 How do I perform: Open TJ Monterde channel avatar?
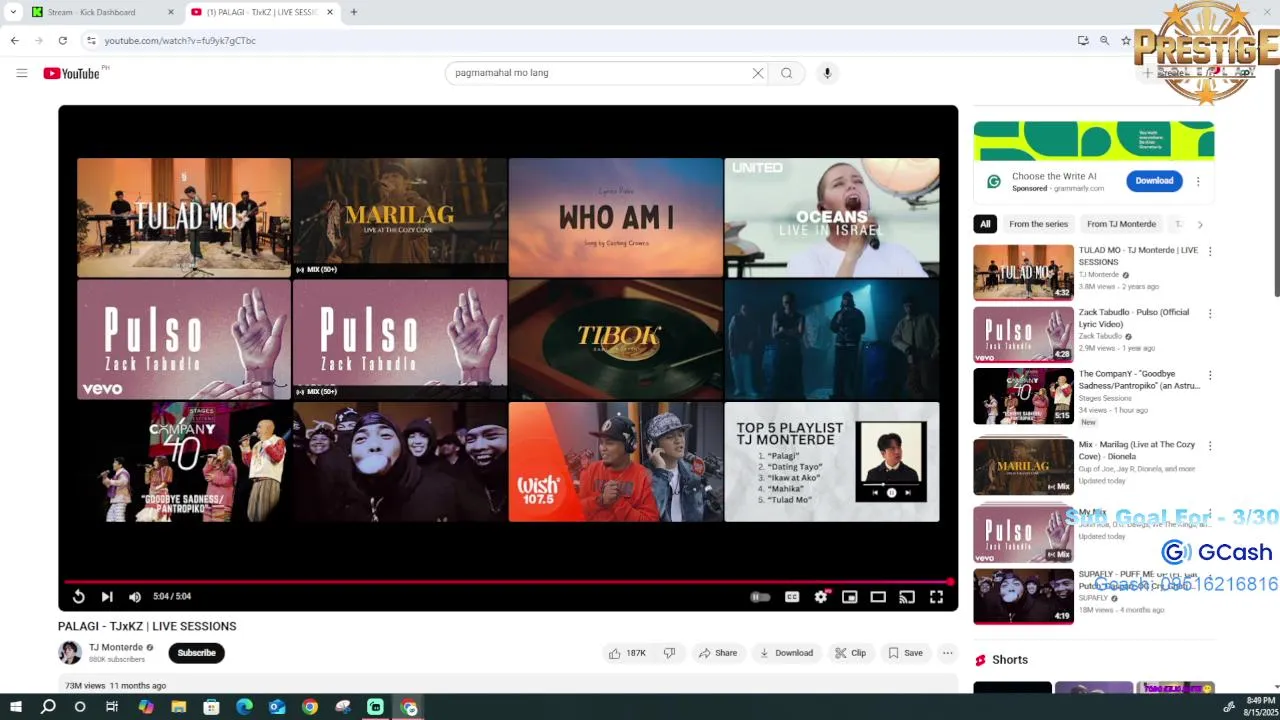pos(70,653)
